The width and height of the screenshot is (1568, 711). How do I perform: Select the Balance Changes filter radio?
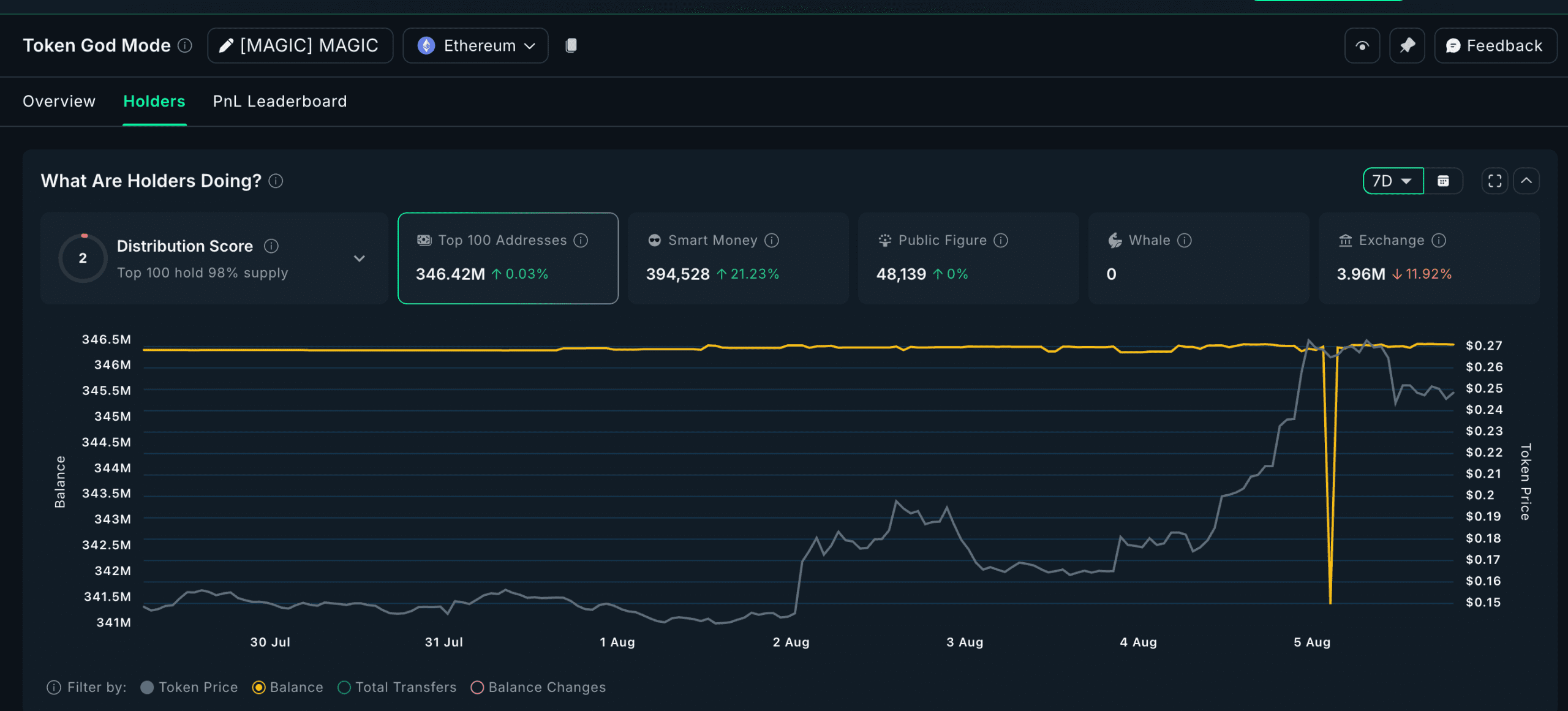477,687
